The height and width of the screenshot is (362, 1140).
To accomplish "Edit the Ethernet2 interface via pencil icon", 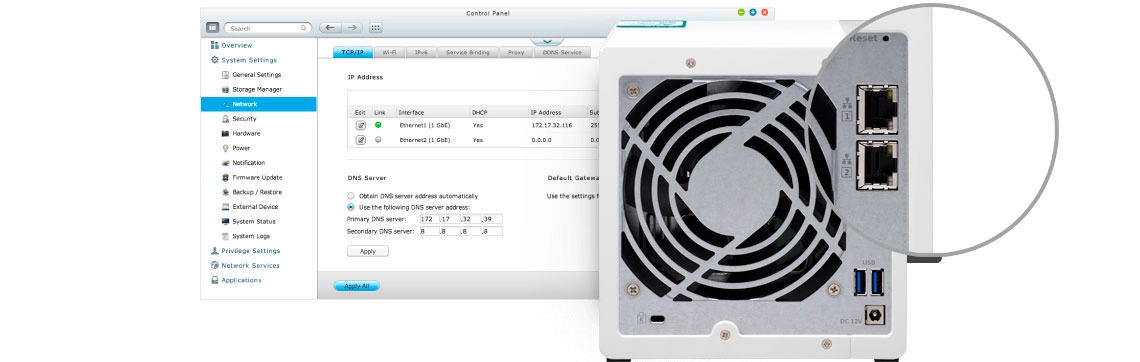I will click(361, 140).
